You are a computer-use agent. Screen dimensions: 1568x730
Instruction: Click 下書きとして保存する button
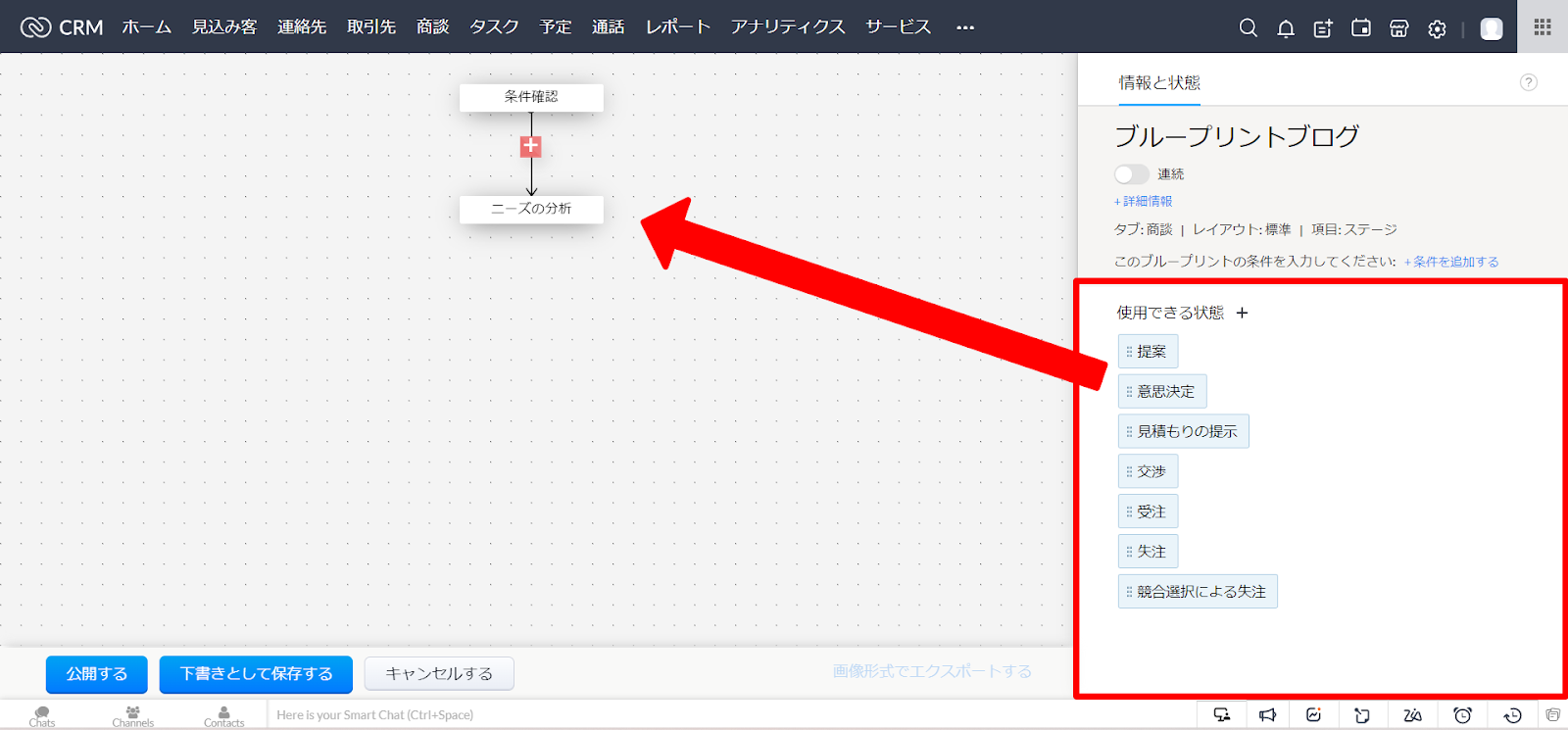tap(256, 674)
